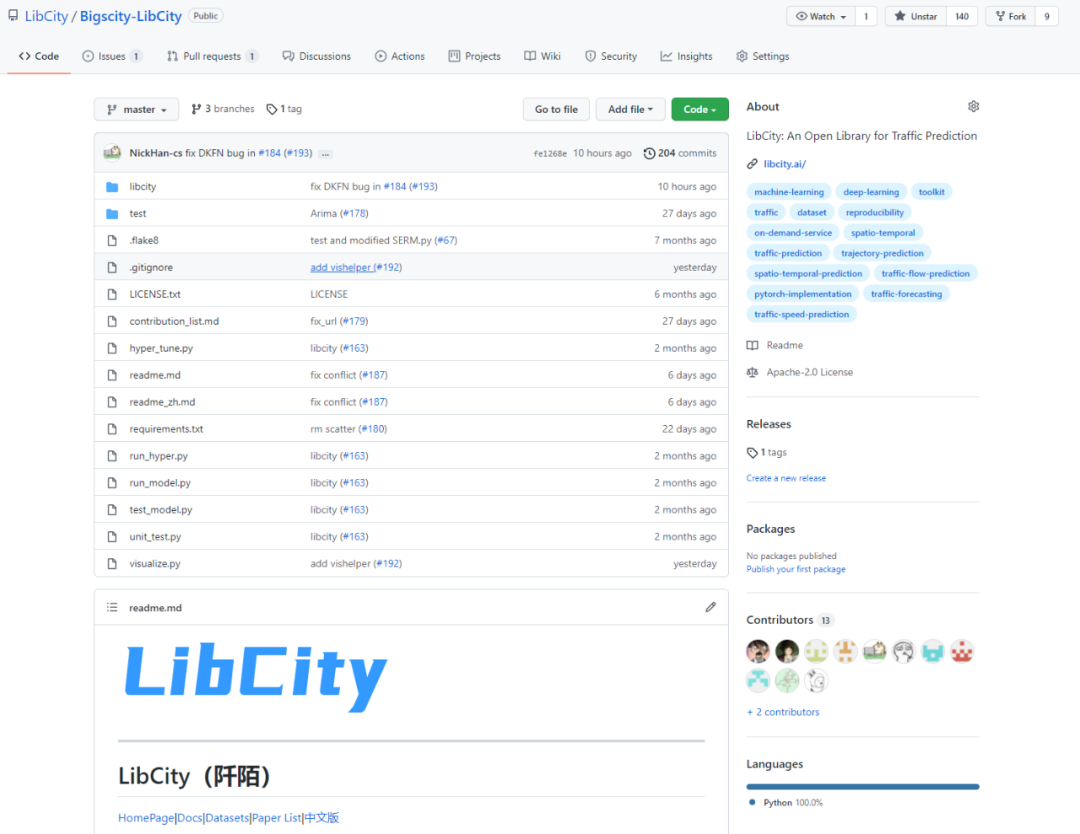Open the readme table of contents list icon
Screen dimensions: 1080x834
point(112,607)
